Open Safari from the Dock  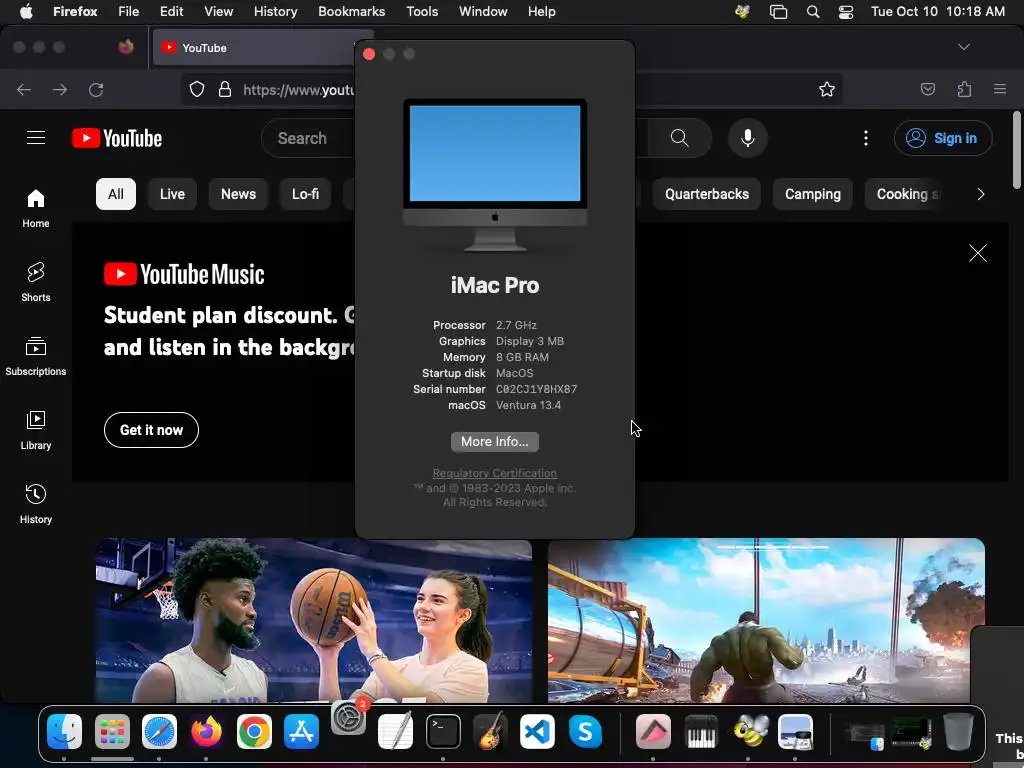(x=159, y=731)
